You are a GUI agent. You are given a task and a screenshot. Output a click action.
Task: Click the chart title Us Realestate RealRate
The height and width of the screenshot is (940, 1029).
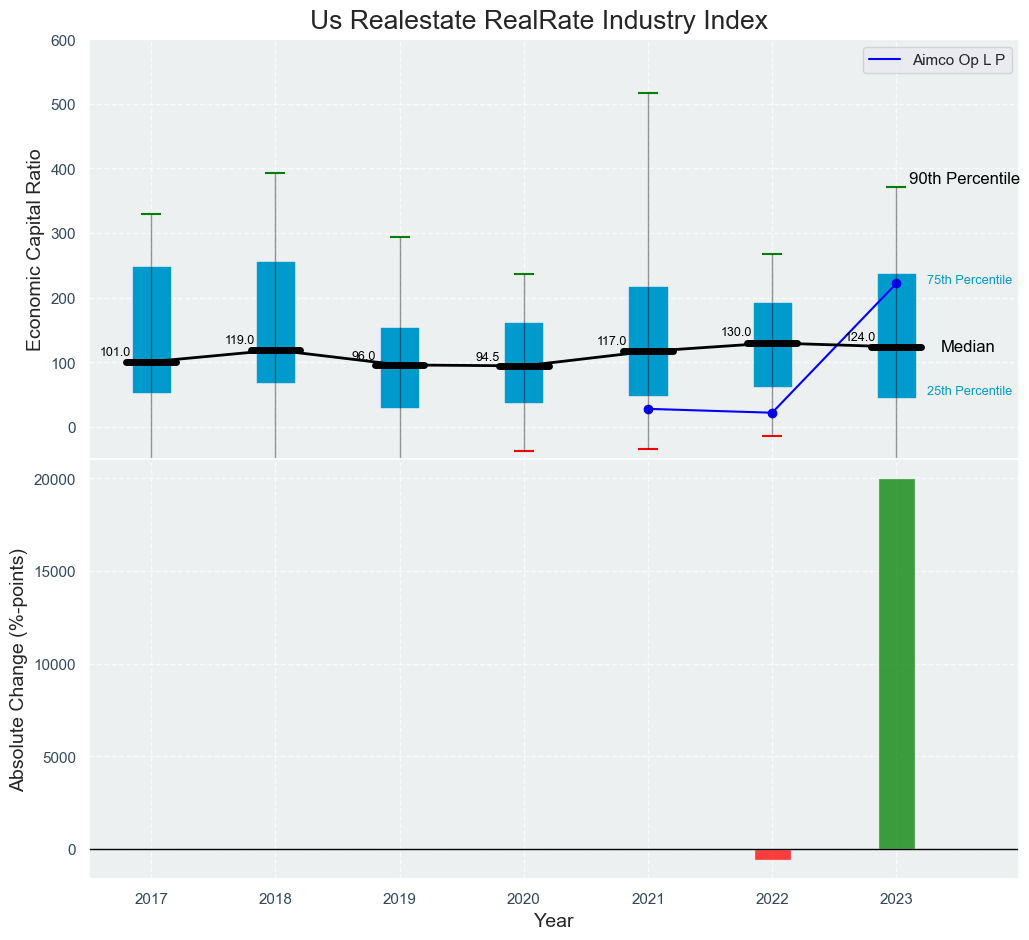[538, 20]
